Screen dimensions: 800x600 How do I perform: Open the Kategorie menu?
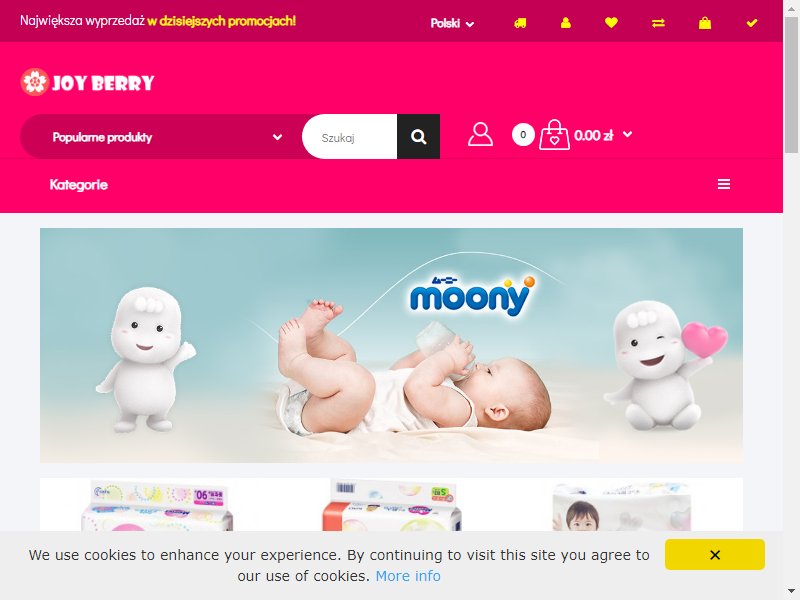[x=79, y=185]
